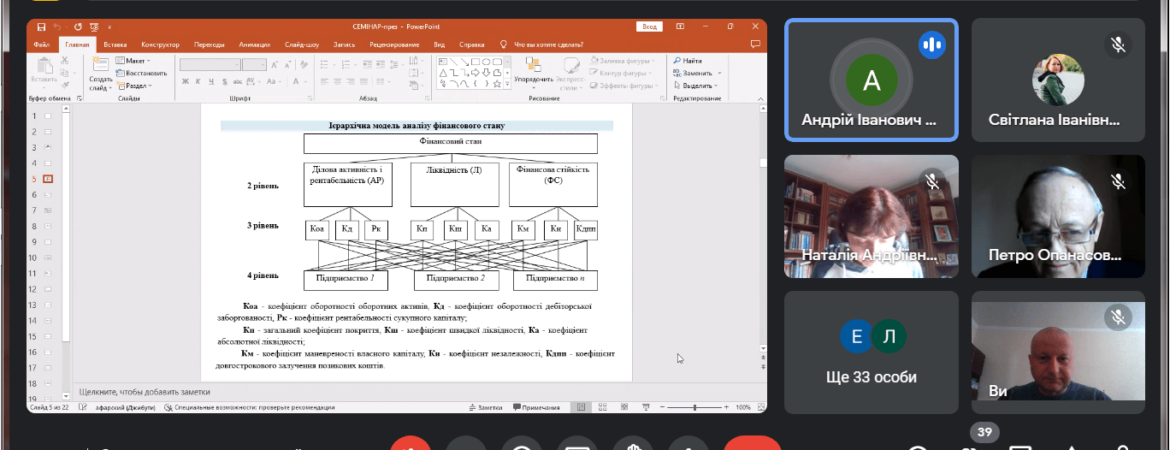Viewport: 1170px width, 450px height.
Task: Click the Вход sign-in button
Action: pyautogui.click(x=649, y=27)
